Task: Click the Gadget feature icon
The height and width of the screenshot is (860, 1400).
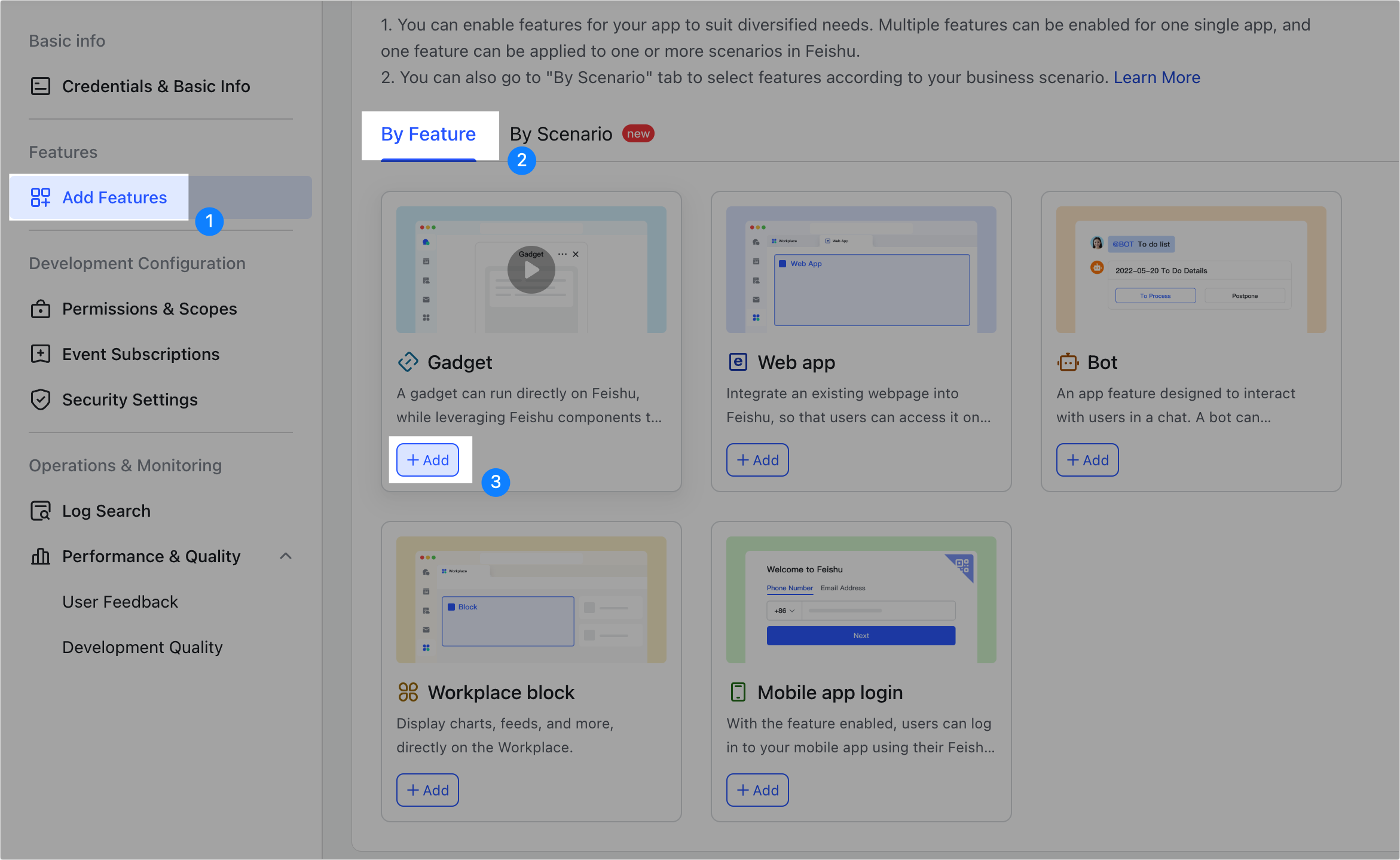Action: pyautogui.click(x=408, y=362)
